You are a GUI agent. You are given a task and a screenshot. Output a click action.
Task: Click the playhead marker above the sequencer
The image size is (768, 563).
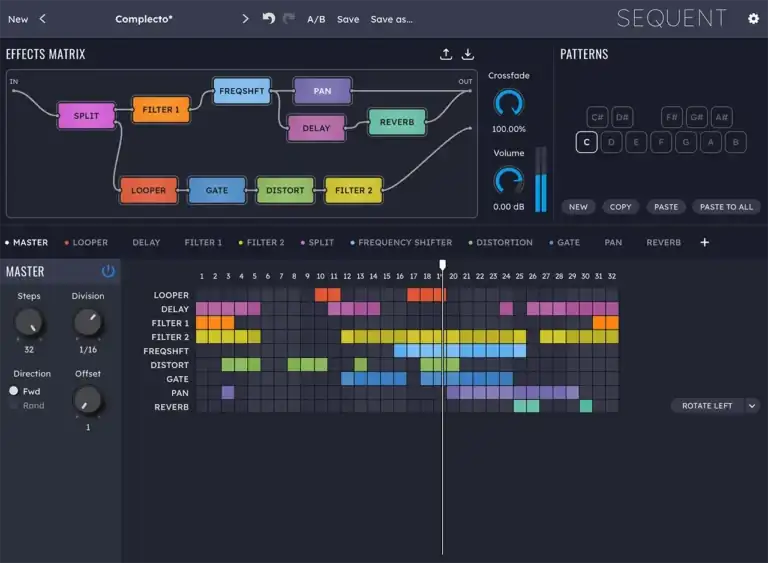(x=442, y=265)
